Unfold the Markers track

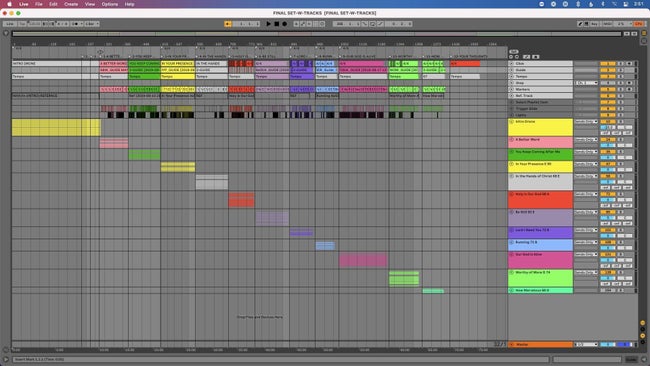[512, 89]
